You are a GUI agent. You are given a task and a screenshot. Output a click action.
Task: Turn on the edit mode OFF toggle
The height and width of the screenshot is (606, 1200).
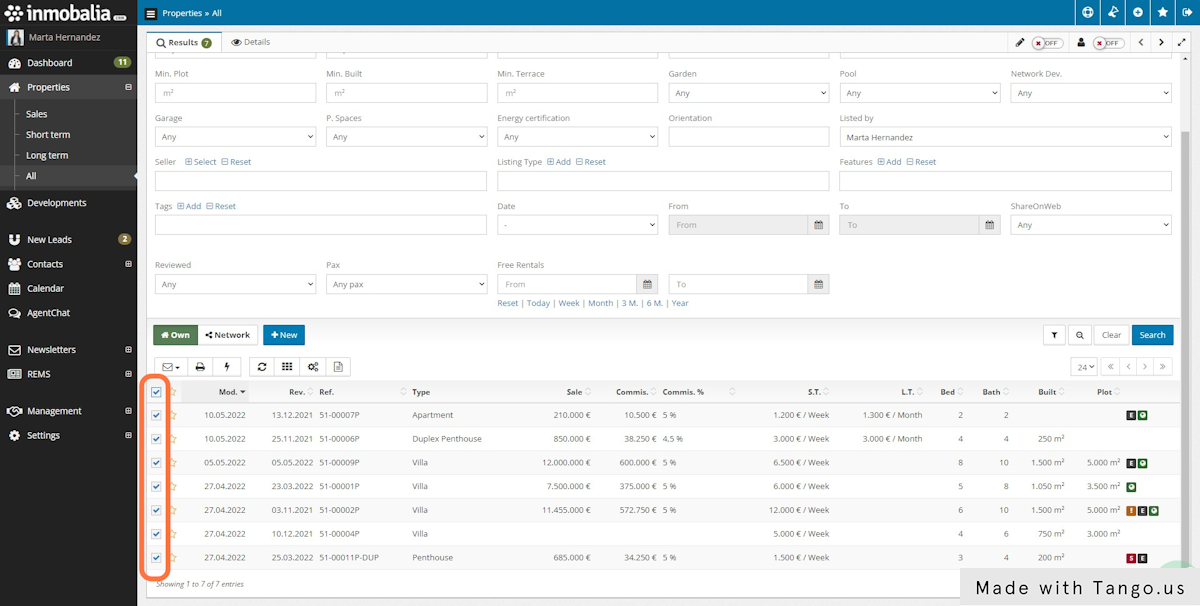click(x=1048, y=42)
